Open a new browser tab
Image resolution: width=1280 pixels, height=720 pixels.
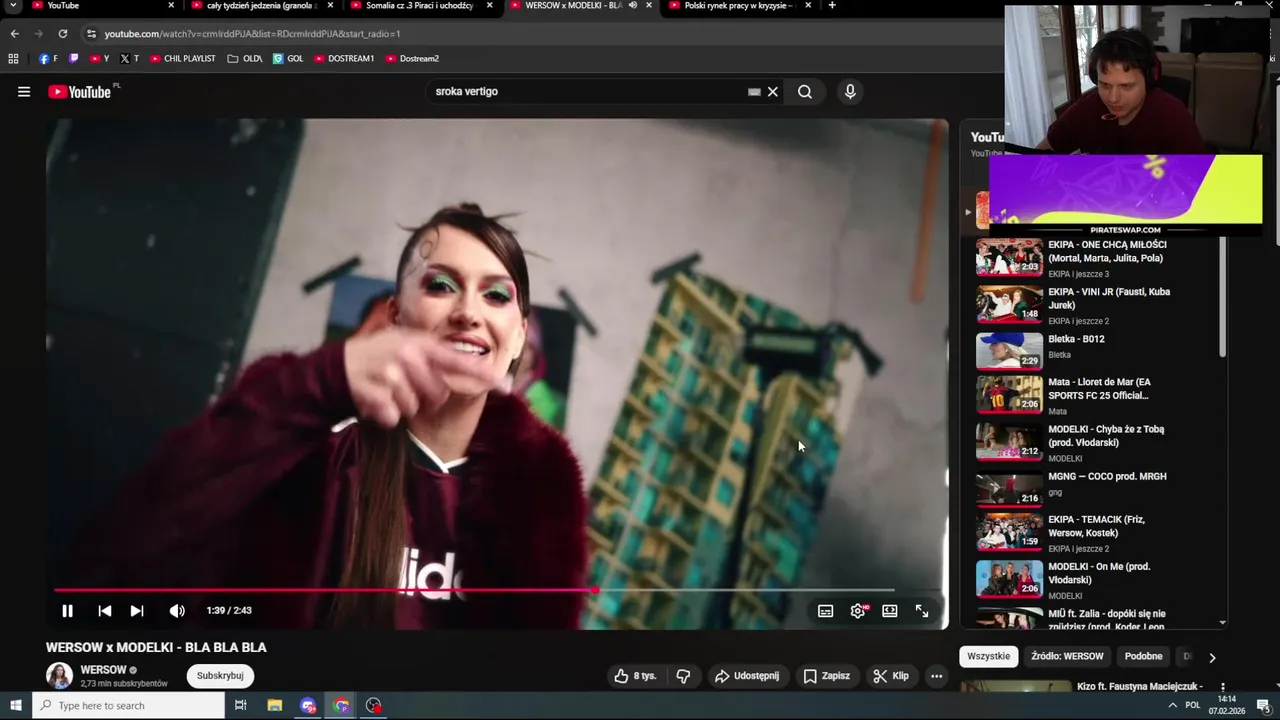832,5
